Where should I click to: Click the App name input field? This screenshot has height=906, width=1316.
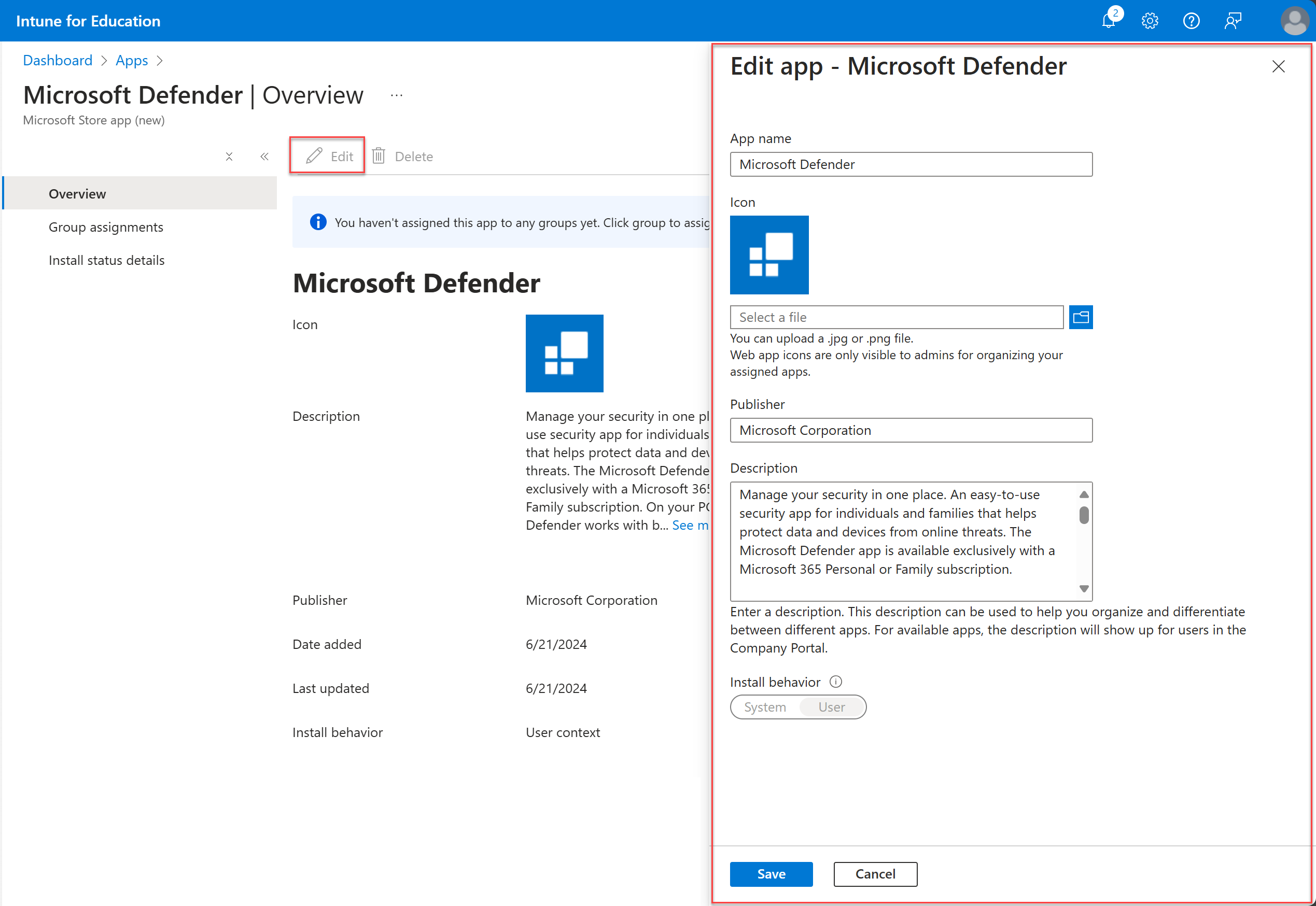(x=911, y=163)
